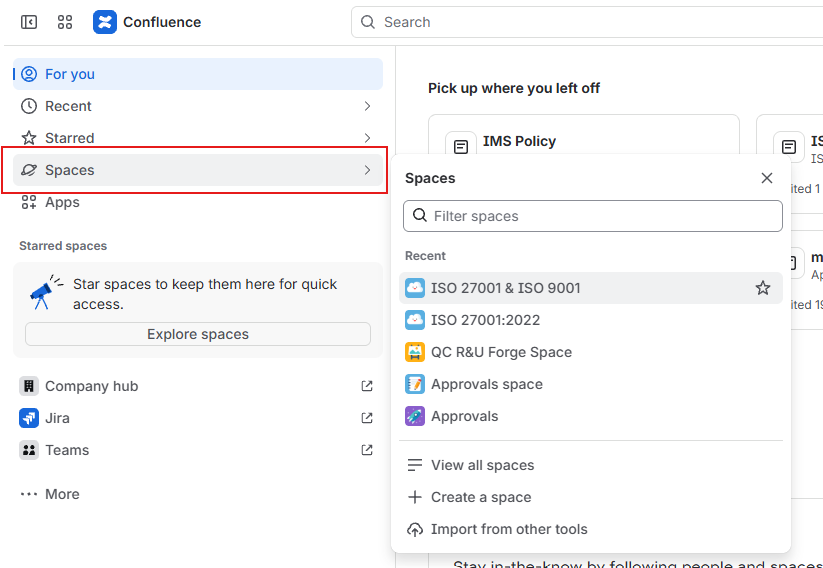
Task: Open the For you page
Action: pos(198,74)
